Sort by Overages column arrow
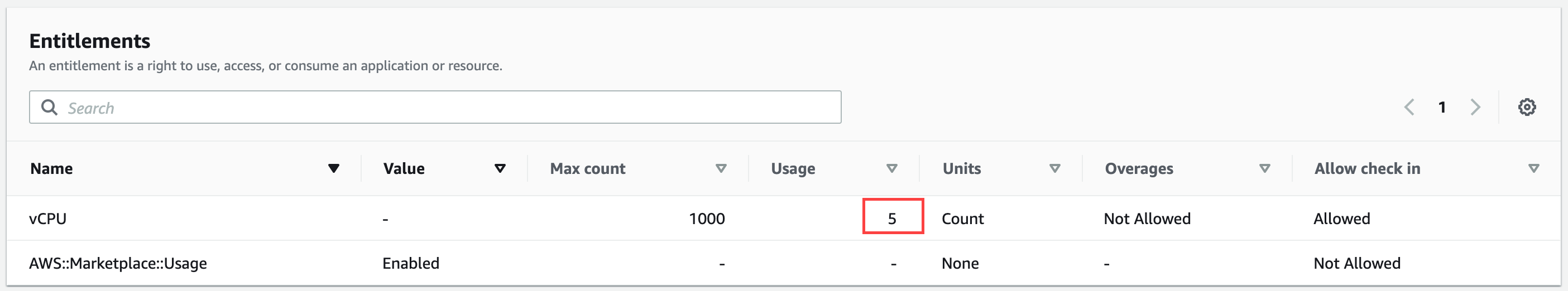Screen dimensions: 1568x291 [x=1264, y=168]
